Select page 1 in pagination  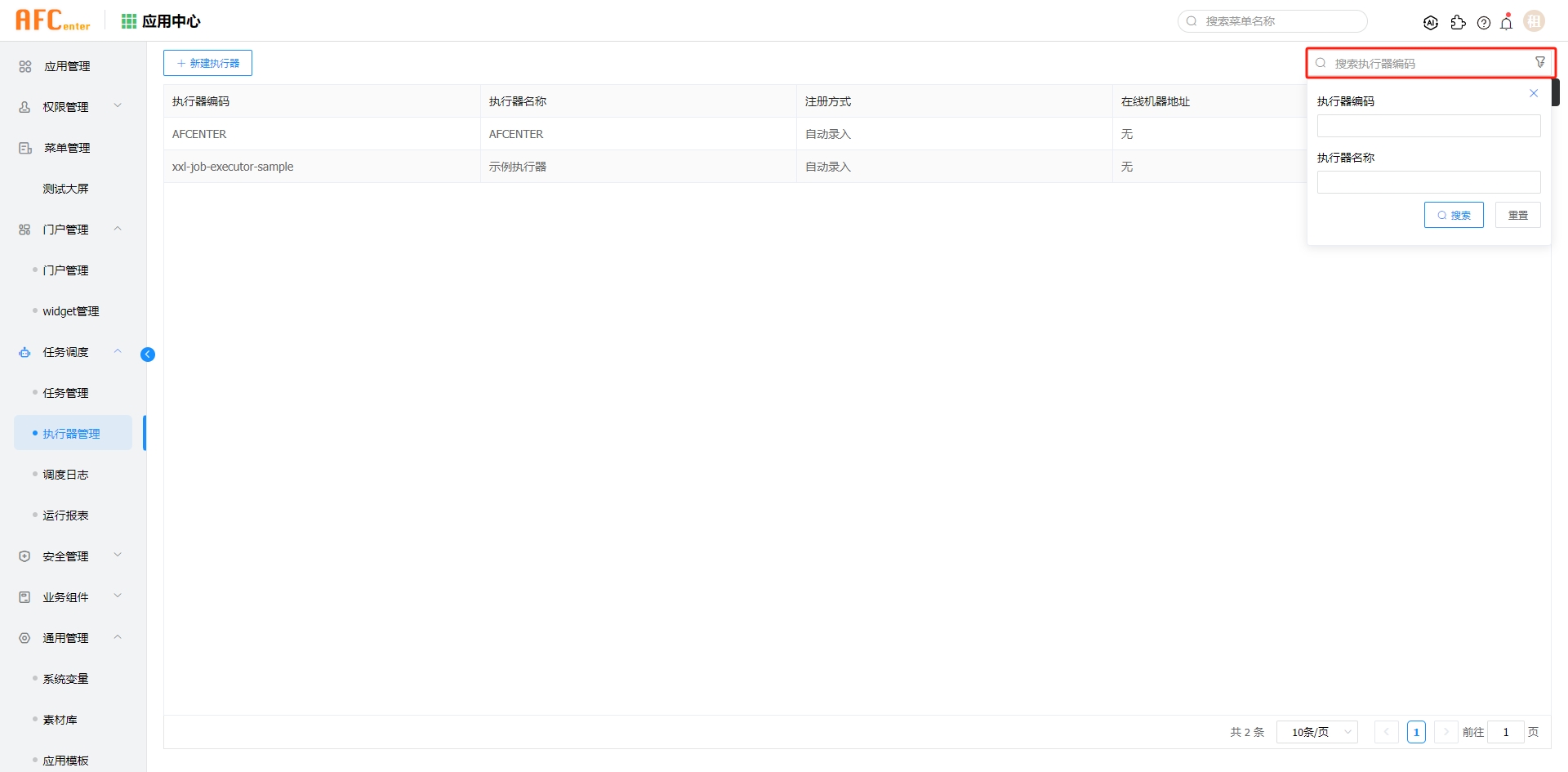click(1416, 732)
